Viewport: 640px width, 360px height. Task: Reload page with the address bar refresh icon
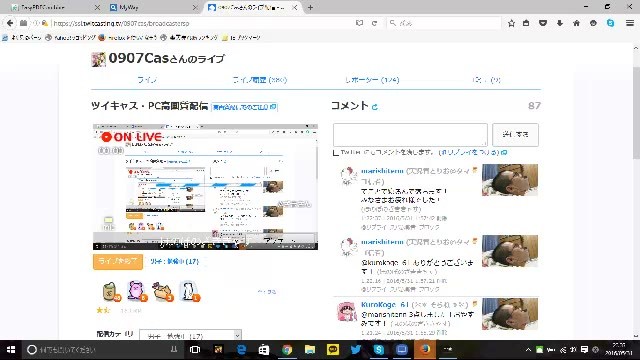[x=374, y=23]
